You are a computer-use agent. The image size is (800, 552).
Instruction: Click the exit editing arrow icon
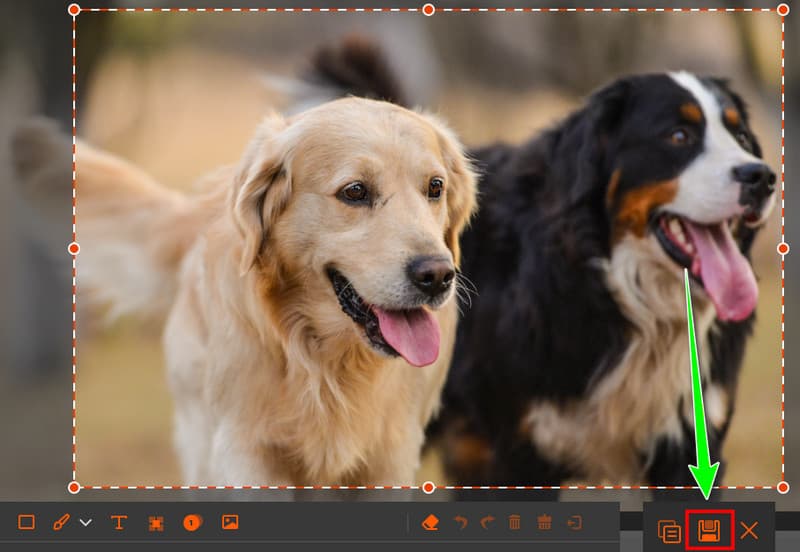click(x=574, y=522)
